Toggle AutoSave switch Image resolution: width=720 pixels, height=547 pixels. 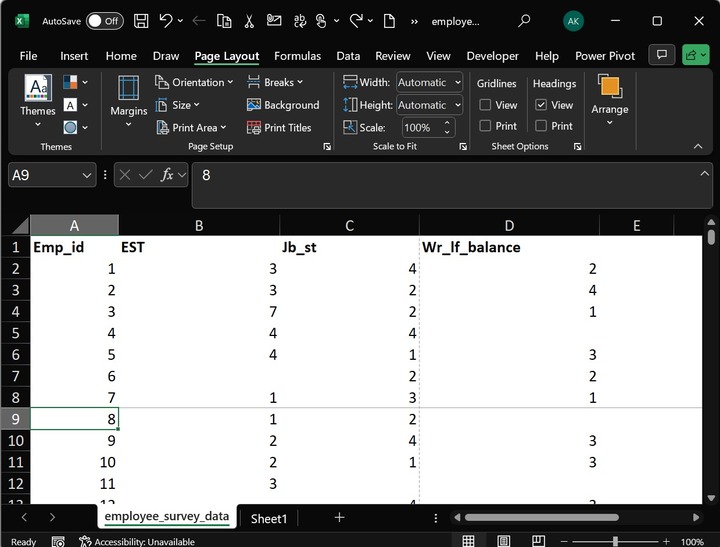(x=104, y=21)
